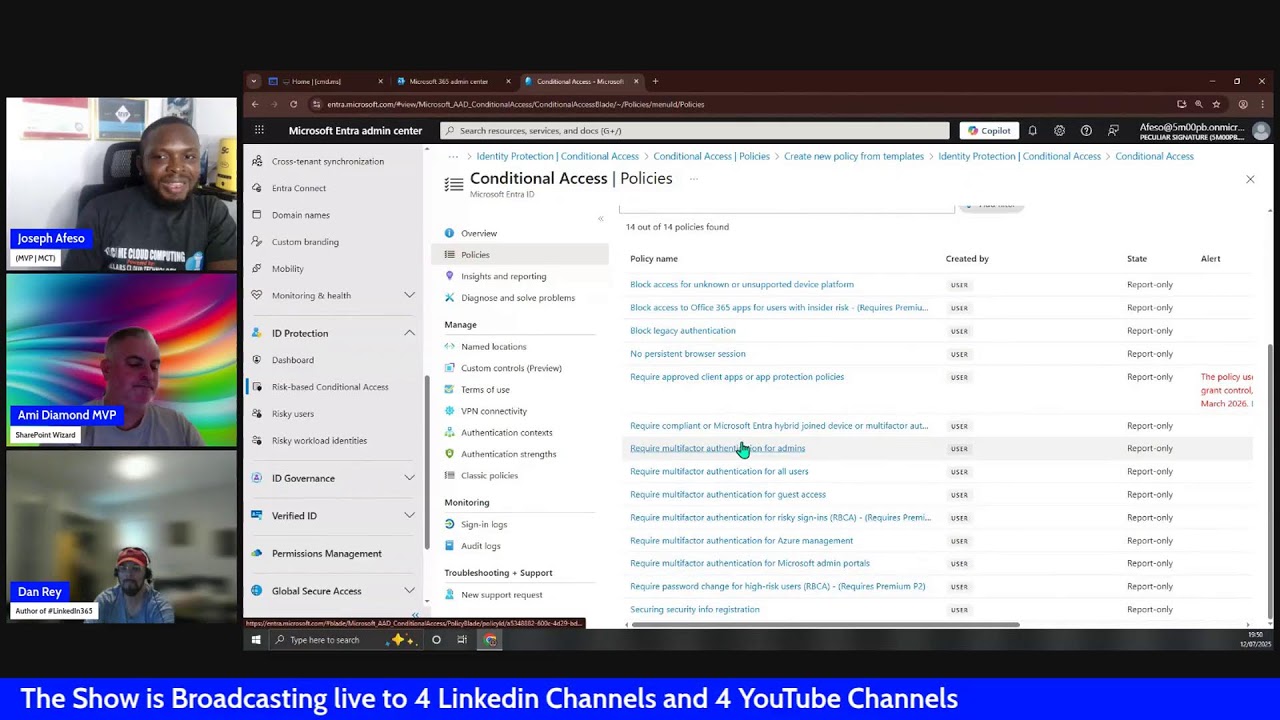Click the browser address bar

[740, 104]
